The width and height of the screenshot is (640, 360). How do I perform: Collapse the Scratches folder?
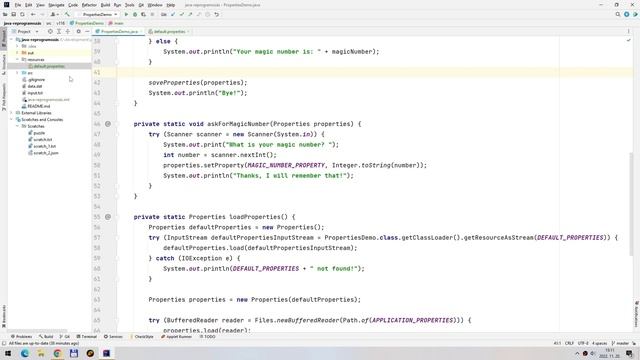pos(17,126)
